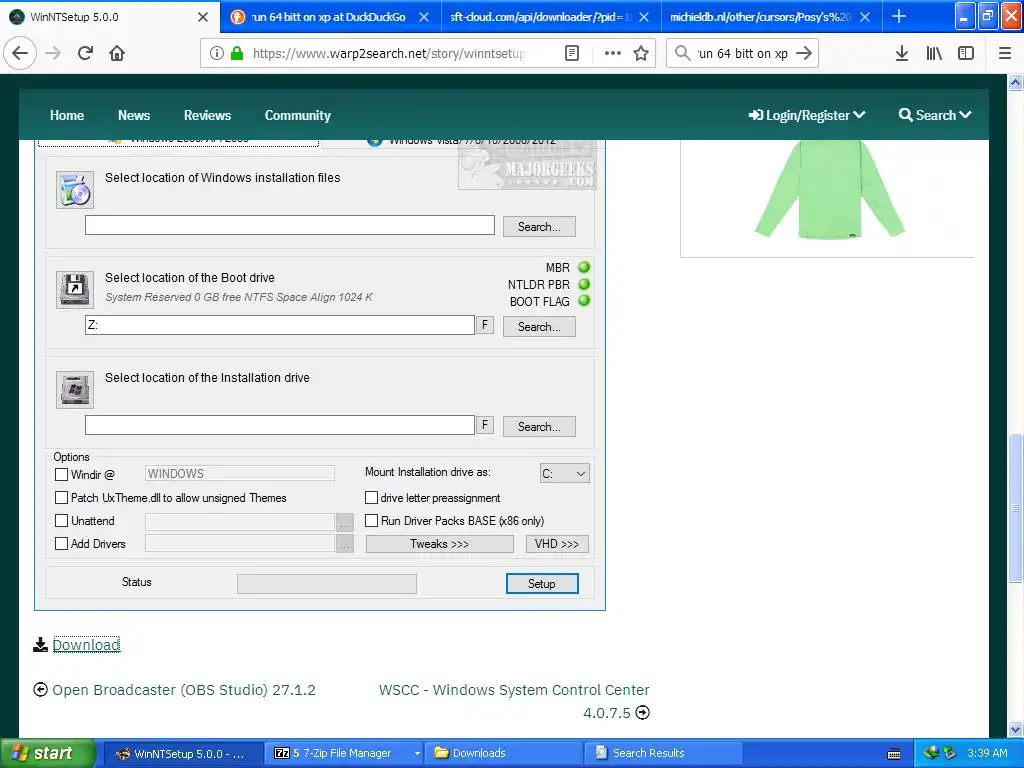Toggle the sidebar icon in toolbar
Viewport: 1024px width, 768px height.
click(966, 53)
